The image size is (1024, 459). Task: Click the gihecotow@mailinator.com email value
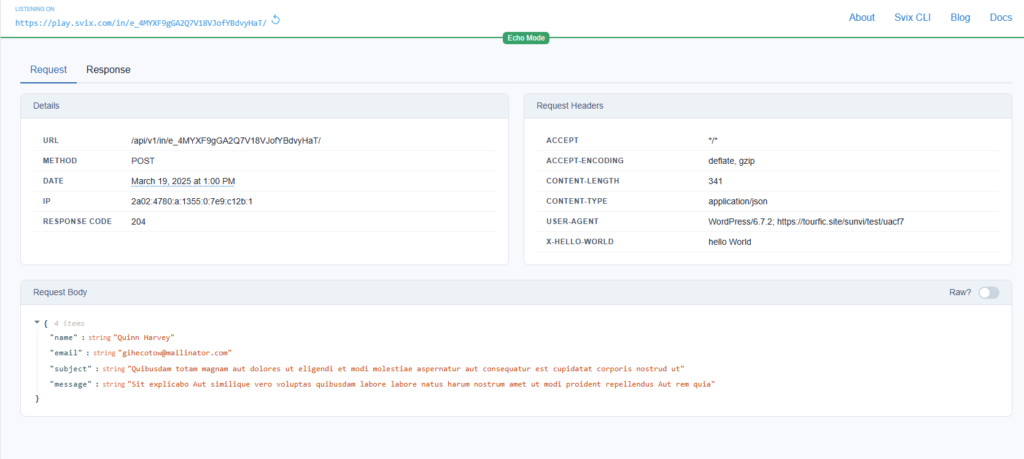[173, 353]
